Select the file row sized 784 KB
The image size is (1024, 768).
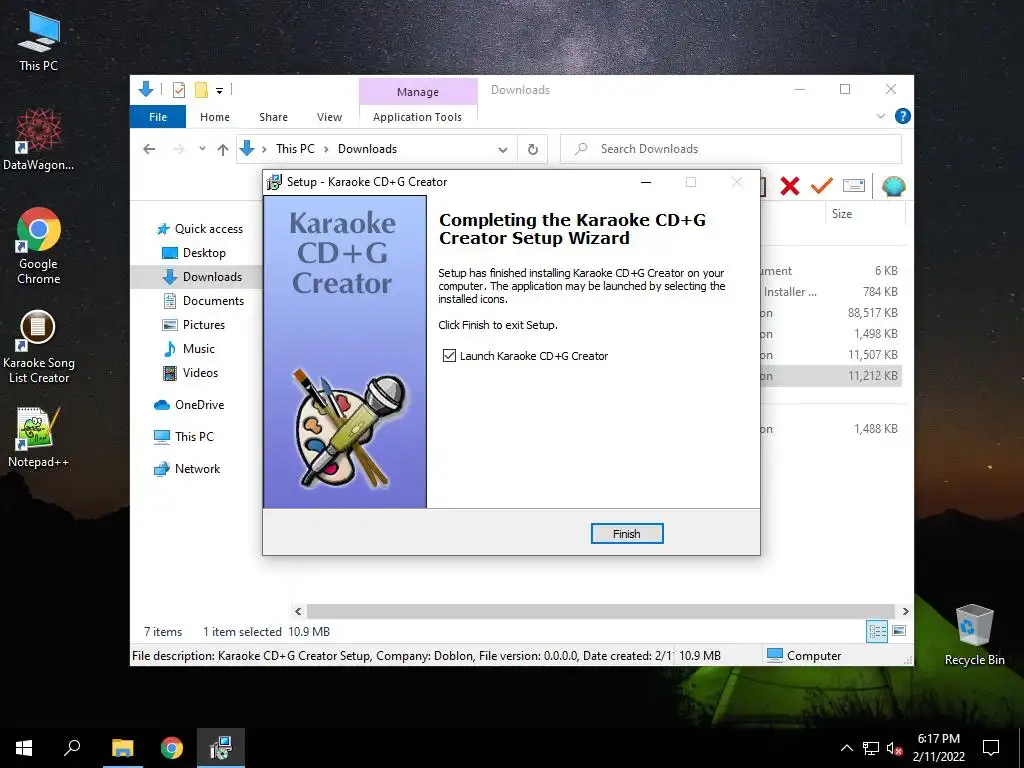click(x=831, y=292)
